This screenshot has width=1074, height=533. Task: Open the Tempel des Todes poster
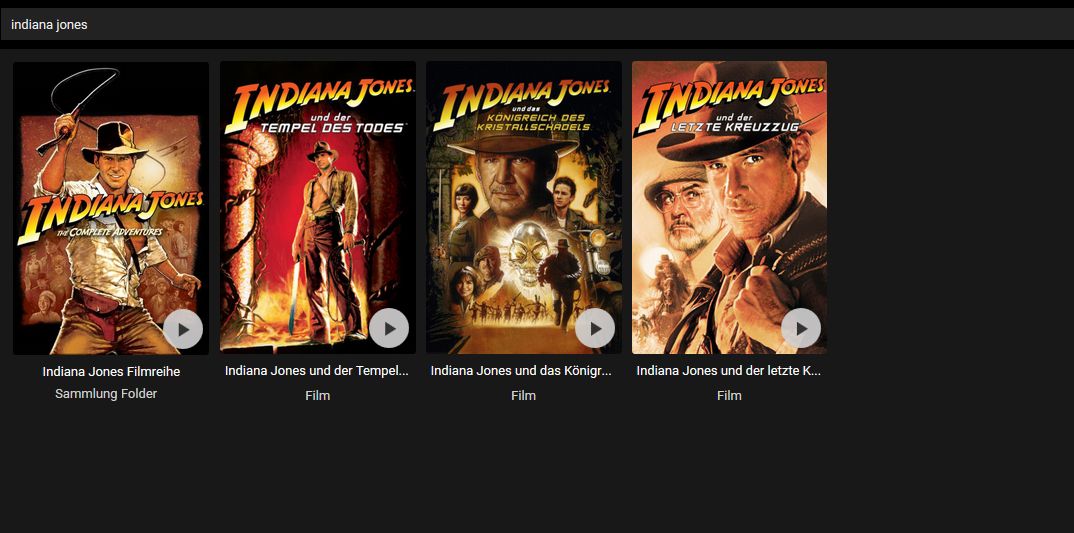pyautogui.click(x=318, y=208)
